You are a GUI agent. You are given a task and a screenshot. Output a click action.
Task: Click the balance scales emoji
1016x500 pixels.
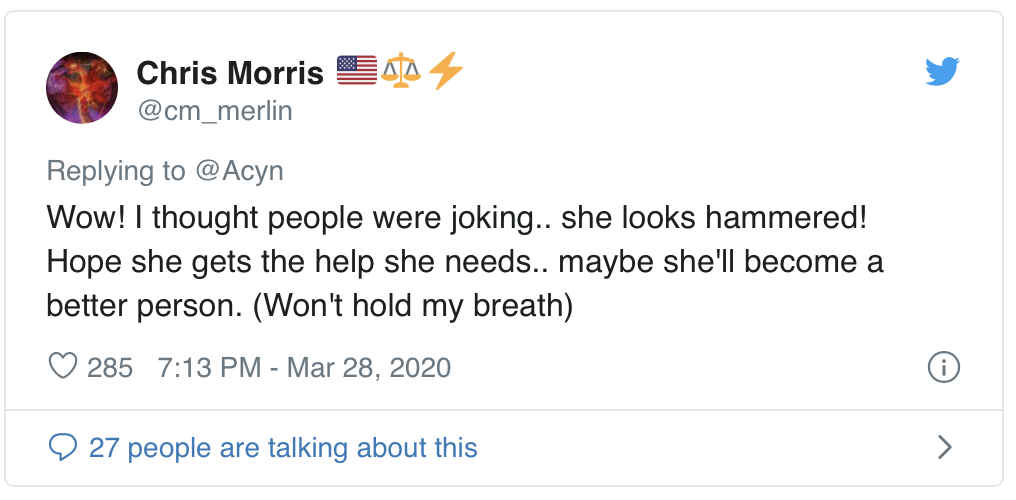[401, 70]
